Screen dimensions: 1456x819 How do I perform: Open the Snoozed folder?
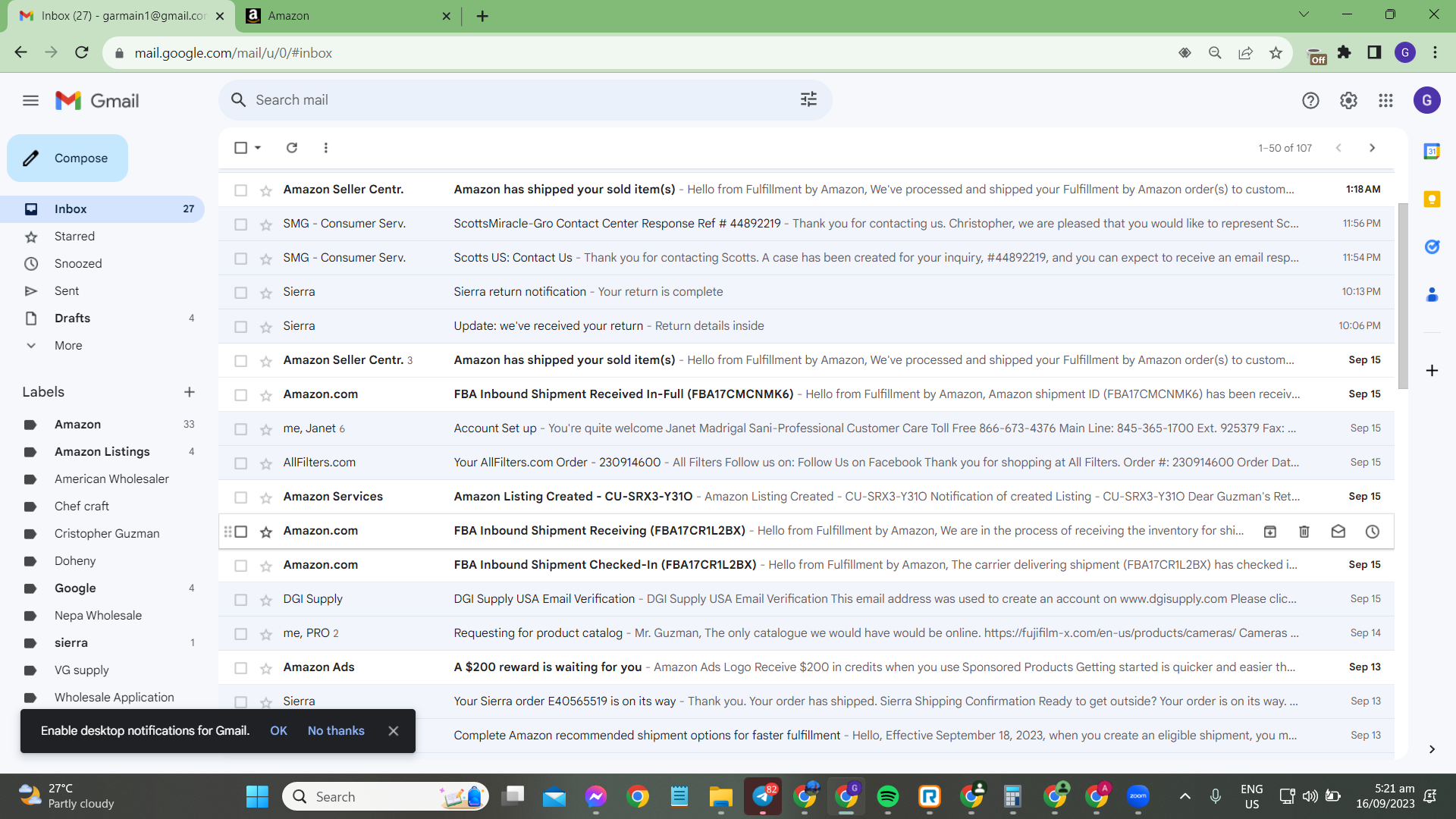(102, 264)
